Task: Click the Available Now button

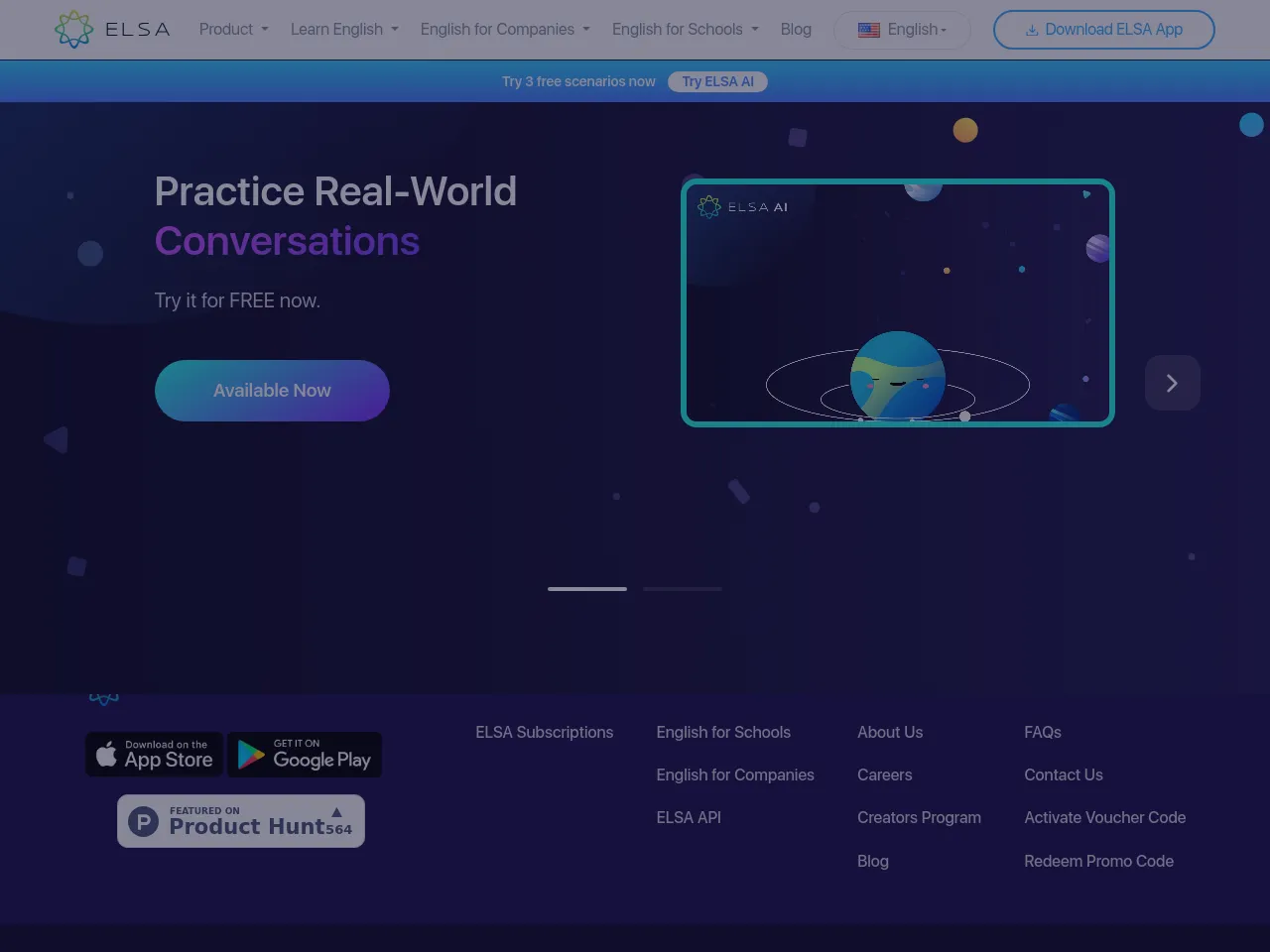Action: 272,391
